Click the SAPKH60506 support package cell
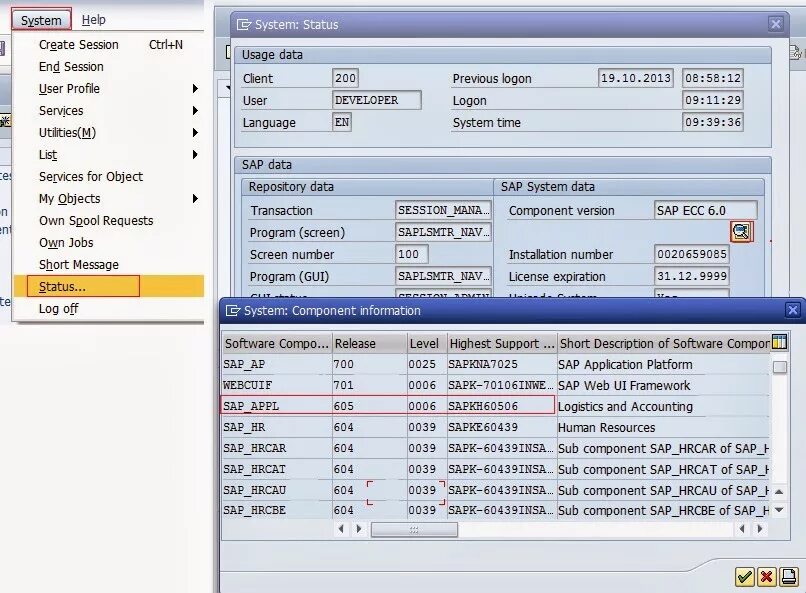The image size is (806, 593). point(501,406)
